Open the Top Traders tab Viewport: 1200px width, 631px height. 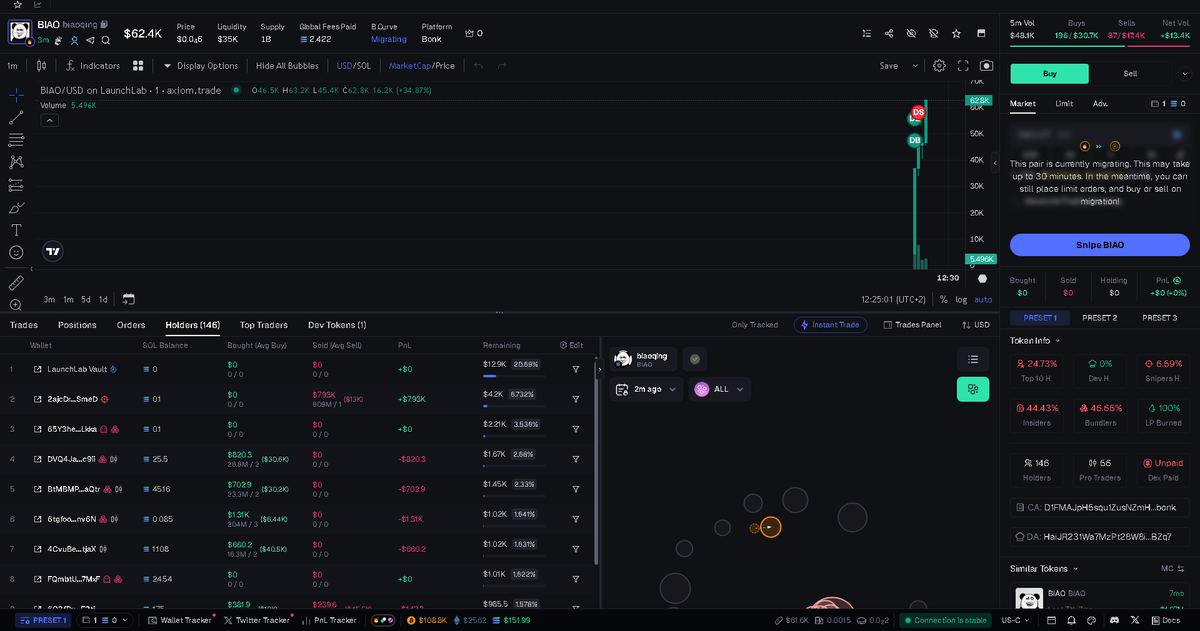coord(264,325)
